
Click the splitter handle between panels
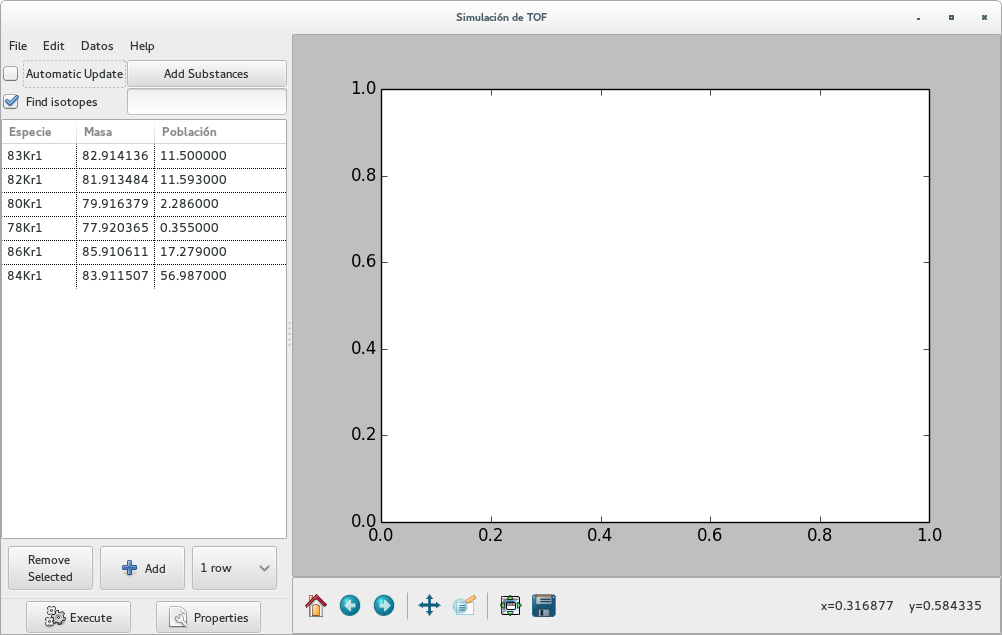[x=289, y=334]
